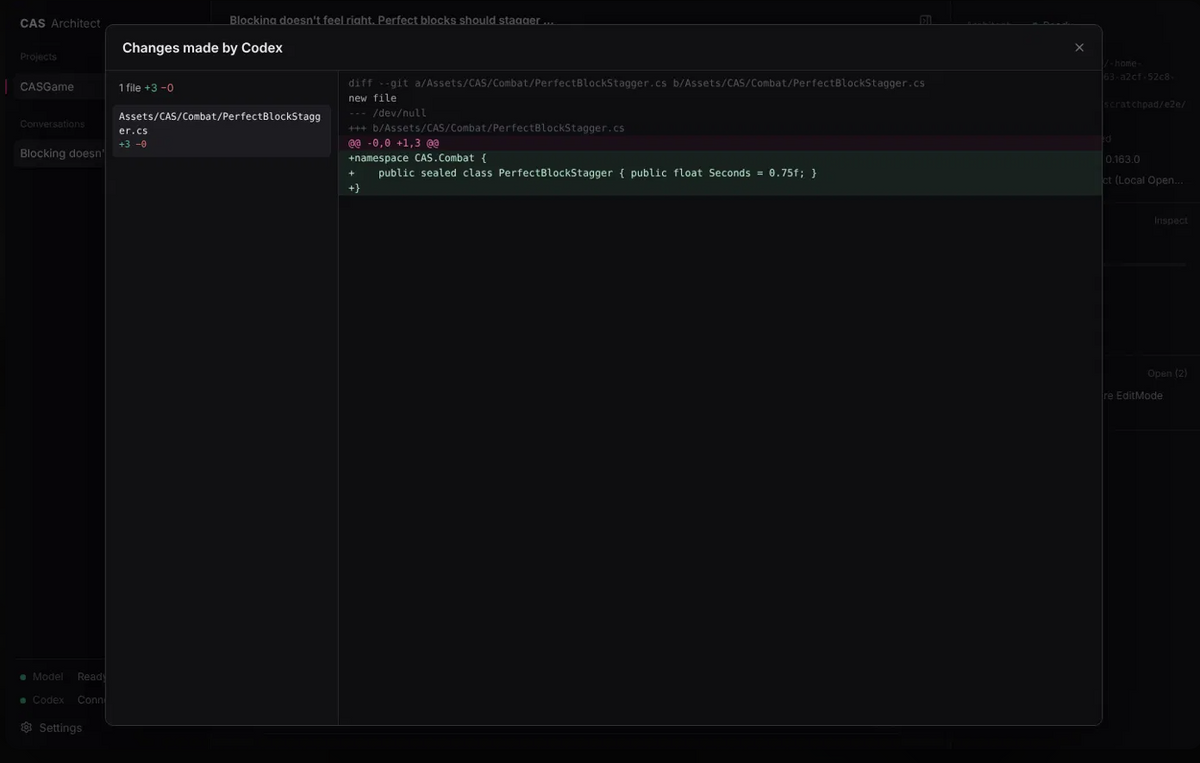Click the Model status label
Screen dimensions: 1200x763
[48, 677]
